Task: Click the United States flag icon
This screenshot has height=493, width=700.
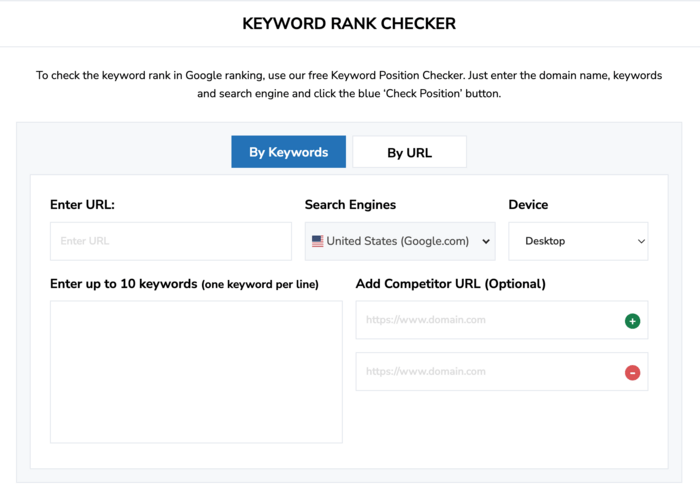Action: coord(317,241)
